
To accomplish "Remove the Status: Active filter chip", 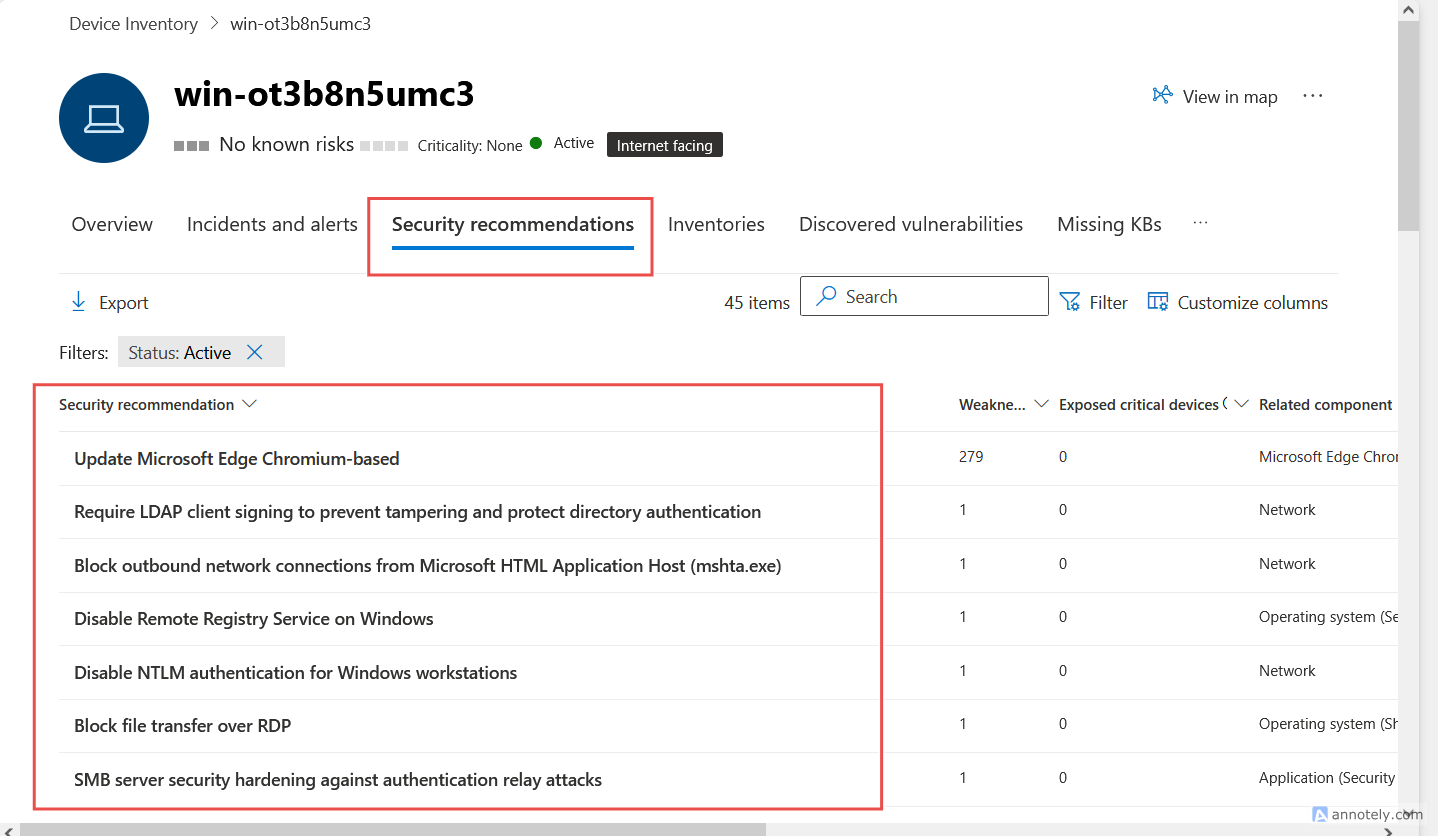I will coord(255,352).
